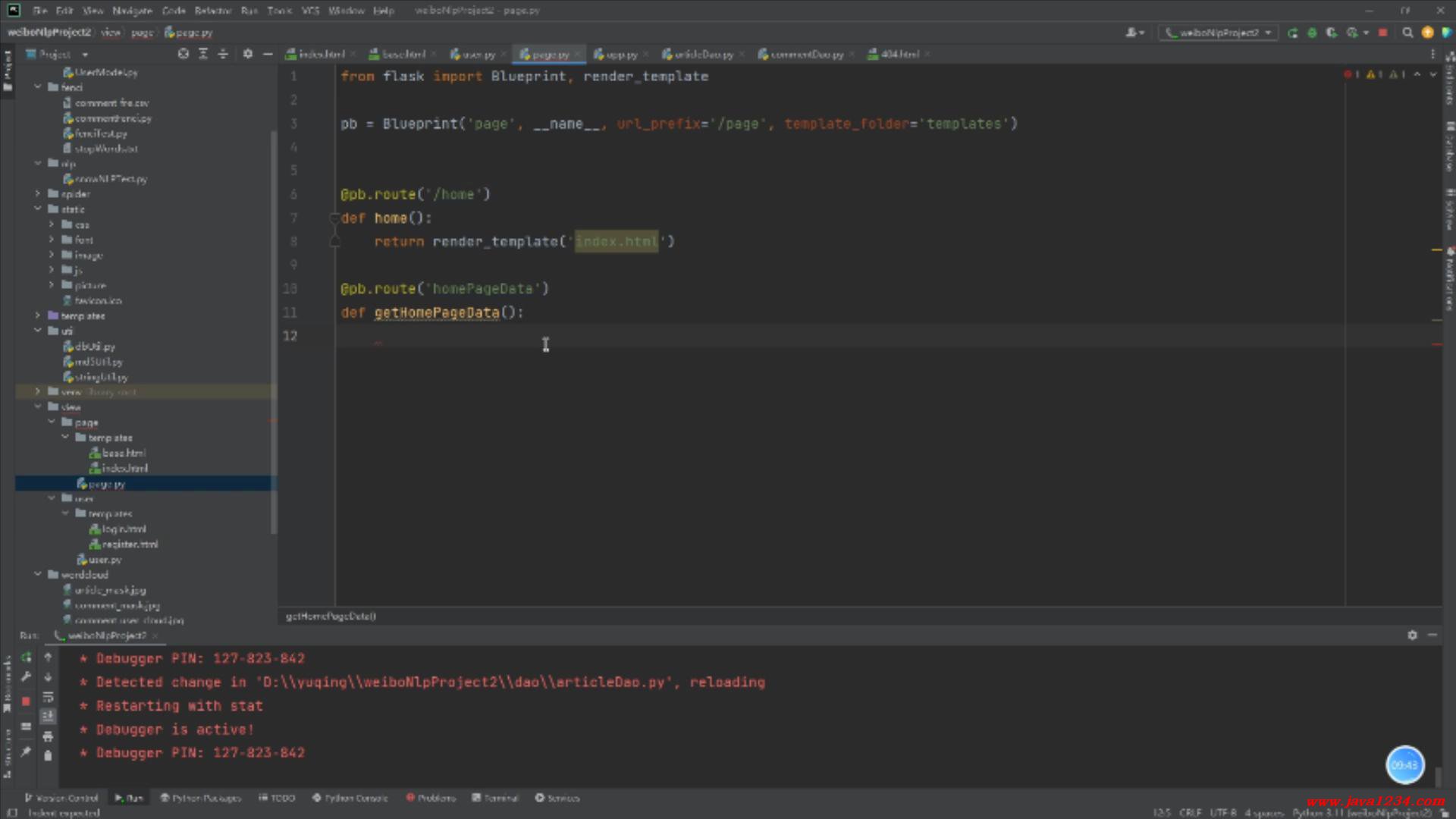Screen dimensions: 1456x819
Task: Open the Refactor menu
Action: point(212,11)
